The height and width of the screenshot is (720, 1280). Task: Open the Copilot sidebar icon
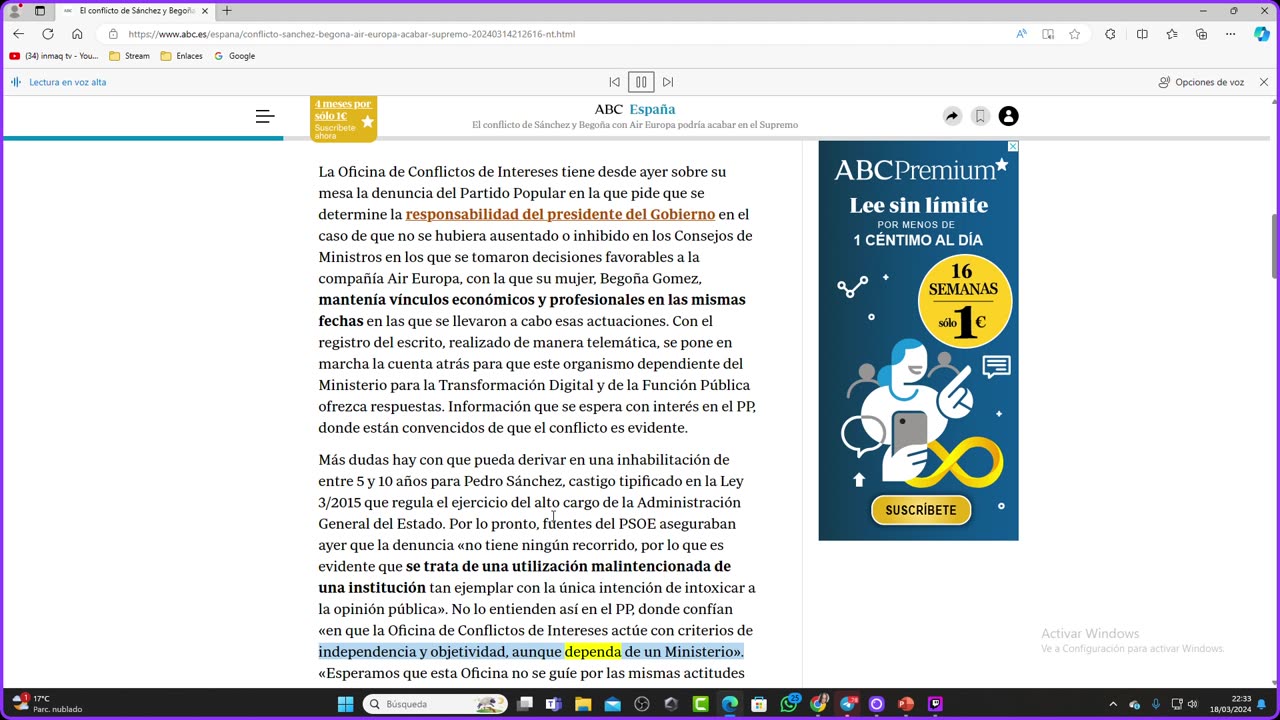pos(1261,34)
